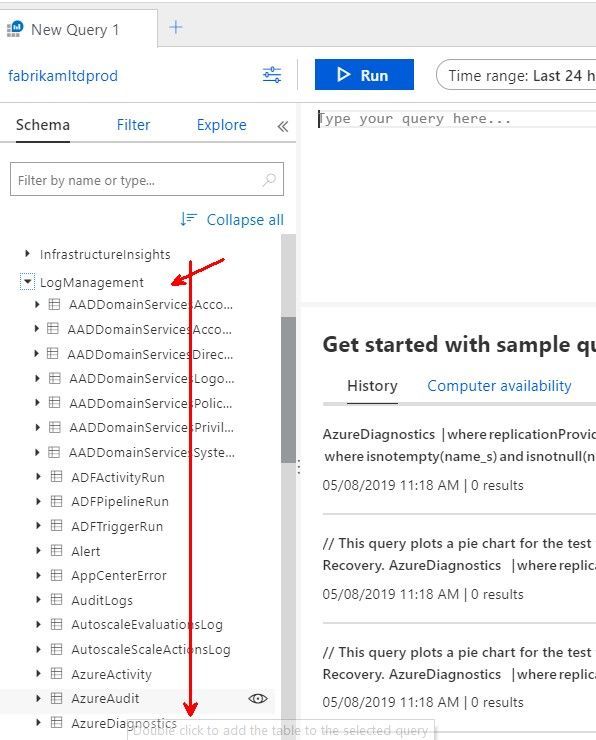Switch to the New Query 1 tab
This screenshot has height=740, width=596.
78,29
